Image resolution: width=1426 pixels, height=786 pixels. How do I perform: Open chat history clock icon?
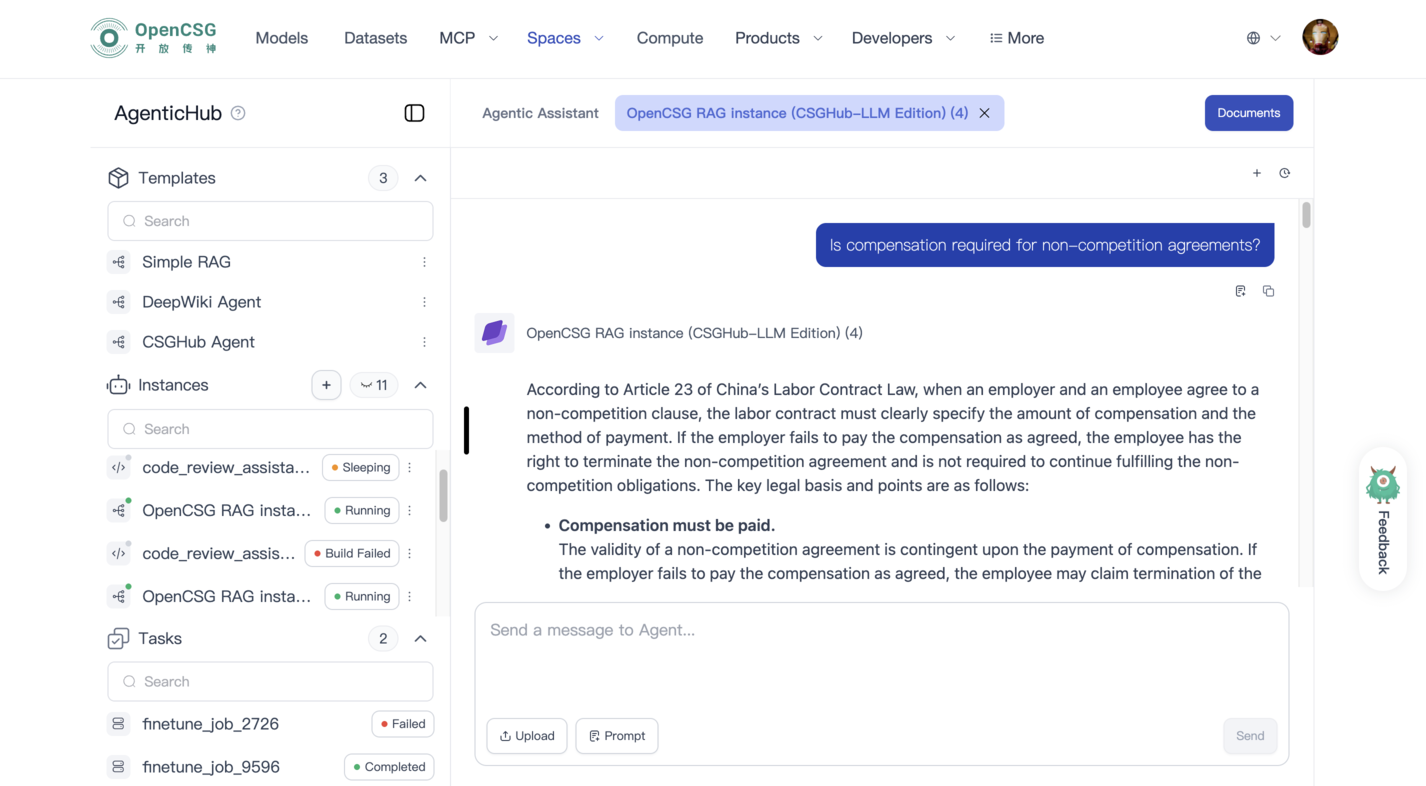coord(1285,173)
